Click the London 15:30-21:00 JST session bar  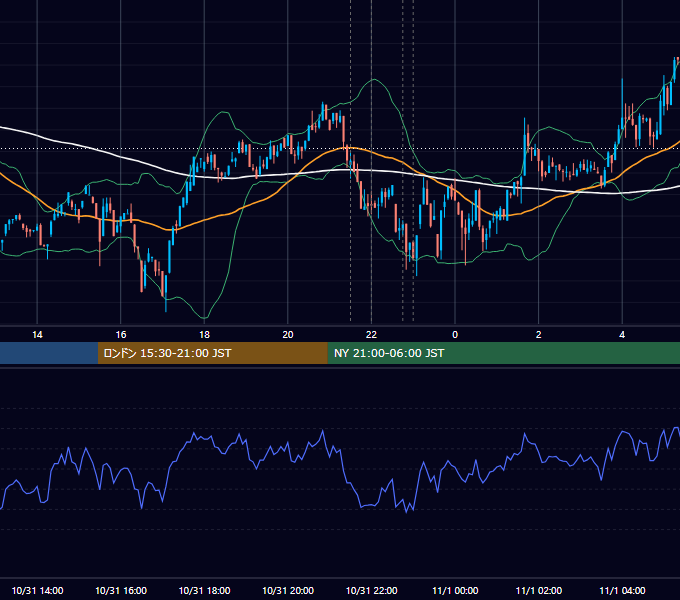[x=212, y=353]
